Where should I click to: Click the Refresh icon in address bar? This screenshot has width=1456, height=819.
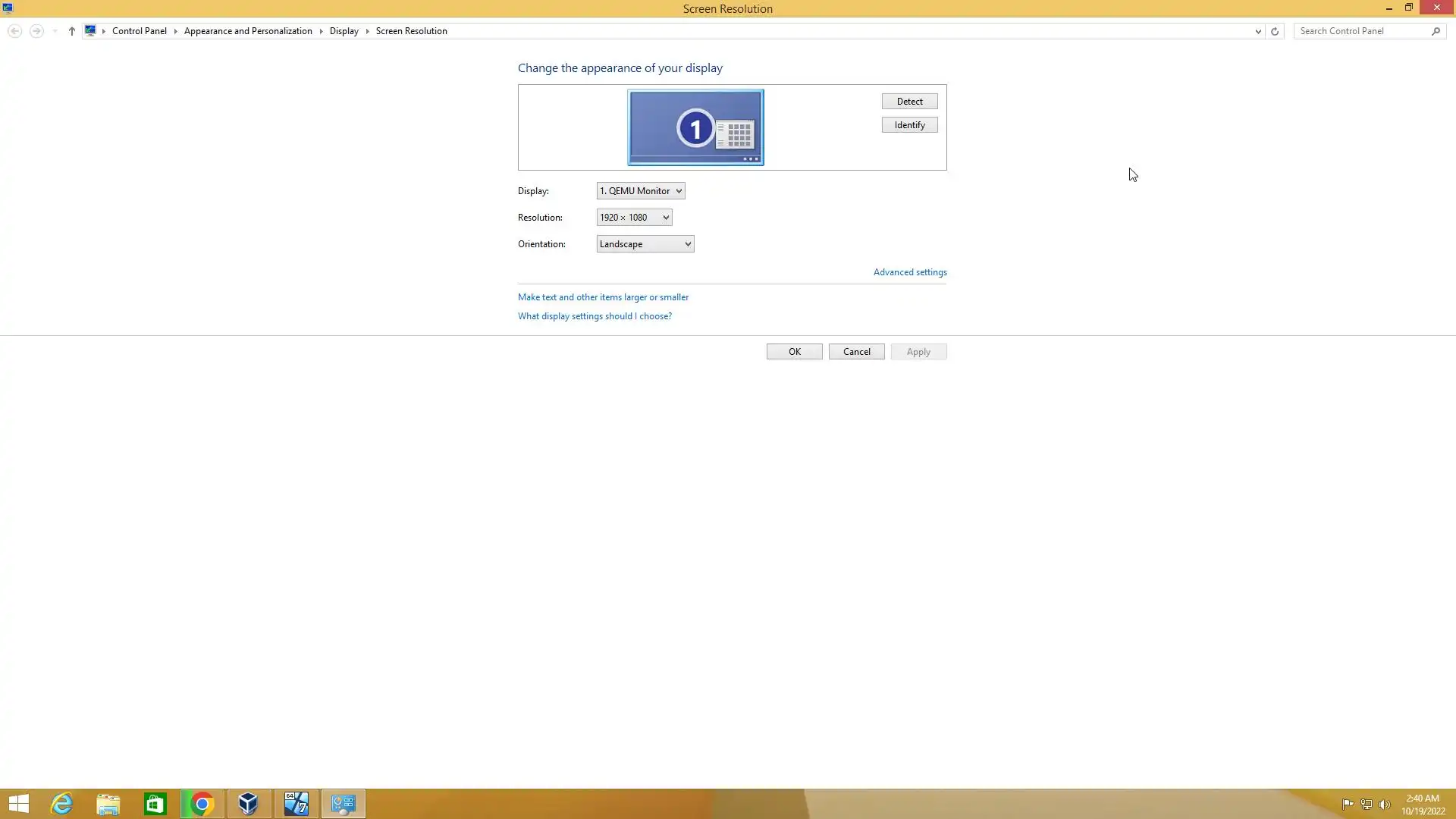pos(1275,31)
